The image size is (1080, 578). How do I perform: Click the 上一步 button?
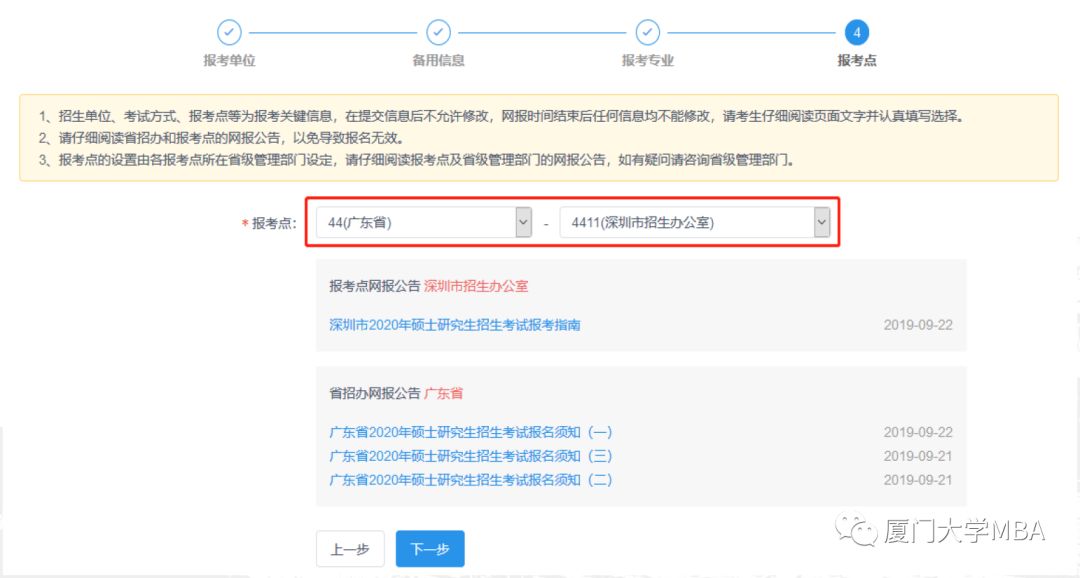350,548
